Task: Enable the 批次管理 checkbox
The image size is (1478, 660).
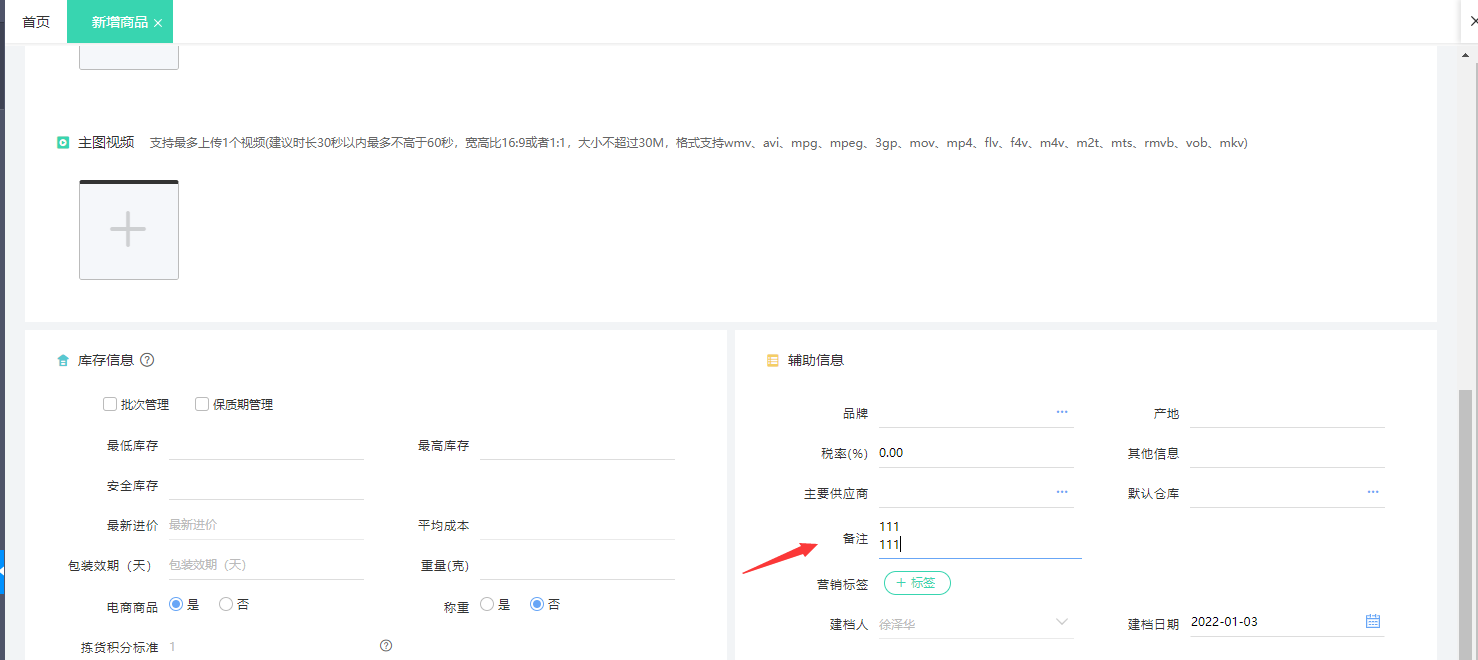Action: point(110,404)
